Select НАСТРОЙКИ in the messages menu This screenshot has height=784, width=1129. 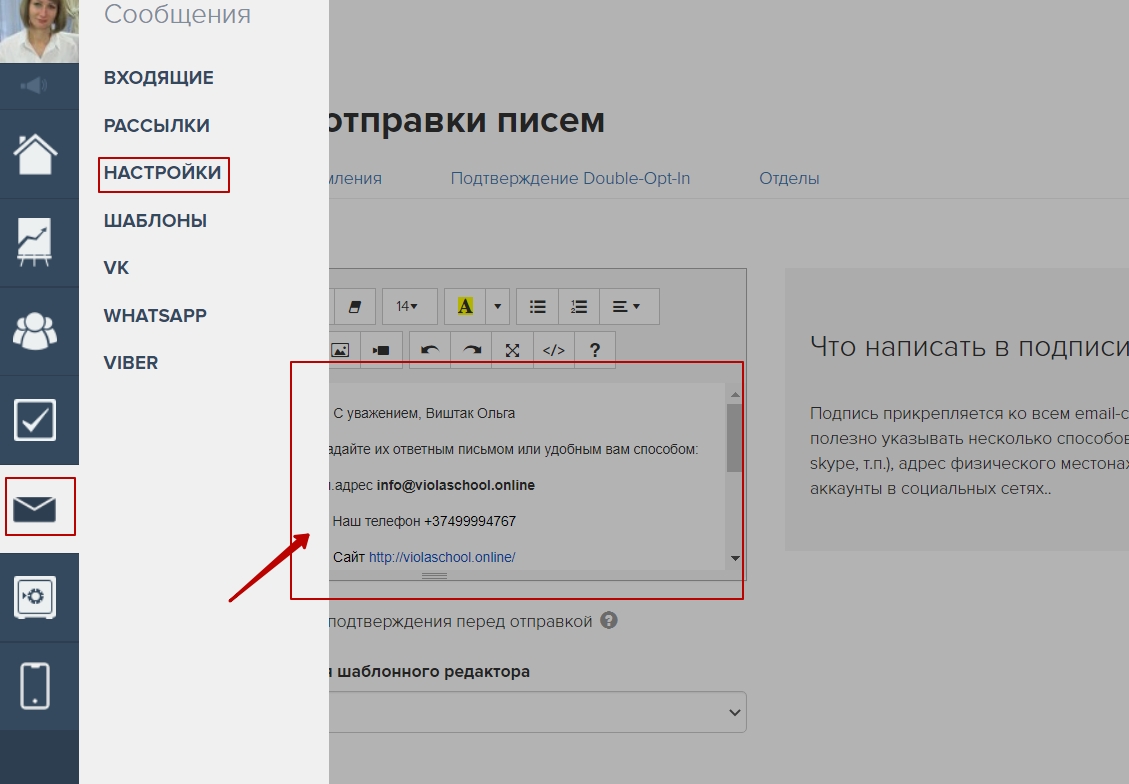click(163, 173)
